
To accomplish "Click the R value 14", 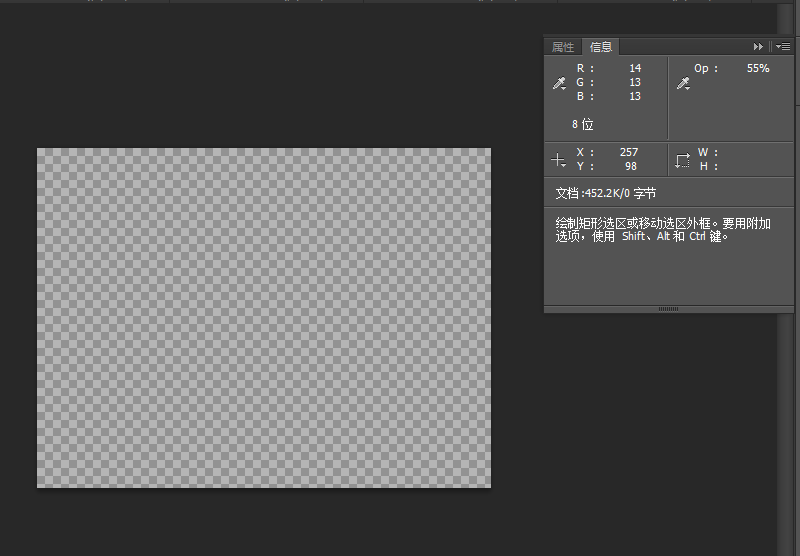I will point(635,68).
